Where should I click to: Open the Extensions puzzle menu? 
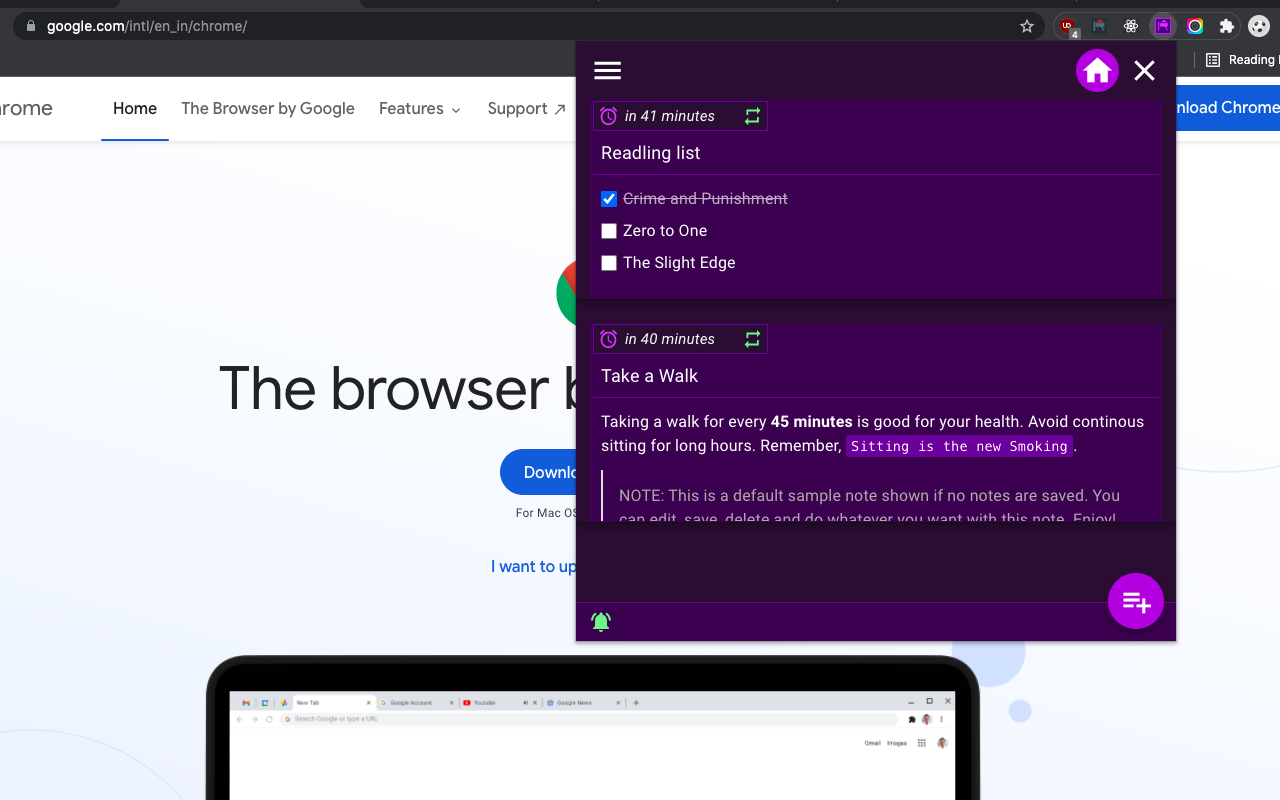pyautogui.click(x=1227, y=26)
